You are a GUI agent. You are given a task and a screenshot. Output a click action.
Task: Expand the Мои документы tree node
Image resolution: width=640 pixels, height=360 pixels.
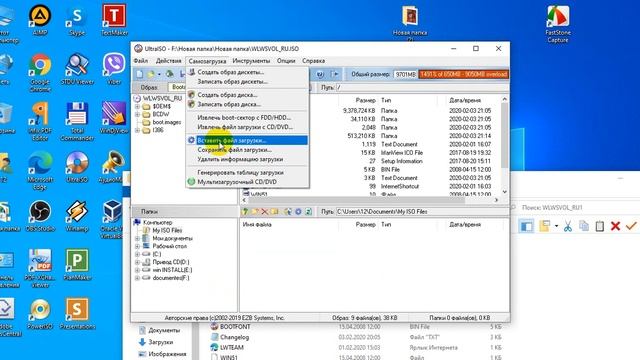(x=137, y=238)
